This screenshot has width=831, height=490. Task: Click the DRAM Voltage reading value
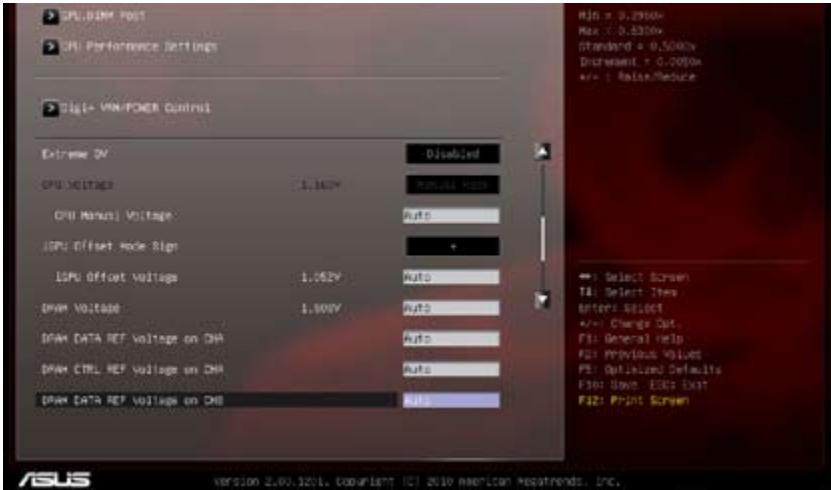[321, 308]
